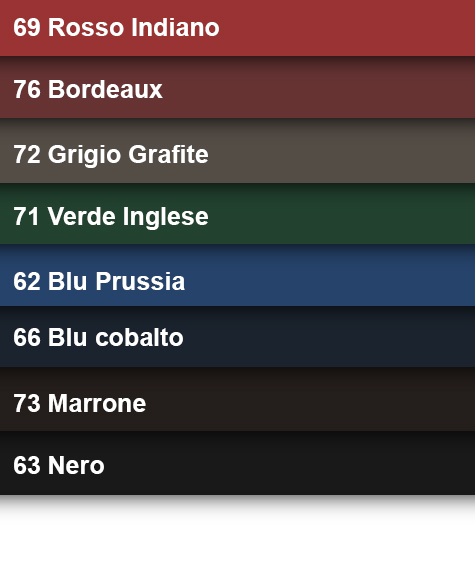
Task: Choose the 76 Bordeaux color bar
Action: click(238, 87)
